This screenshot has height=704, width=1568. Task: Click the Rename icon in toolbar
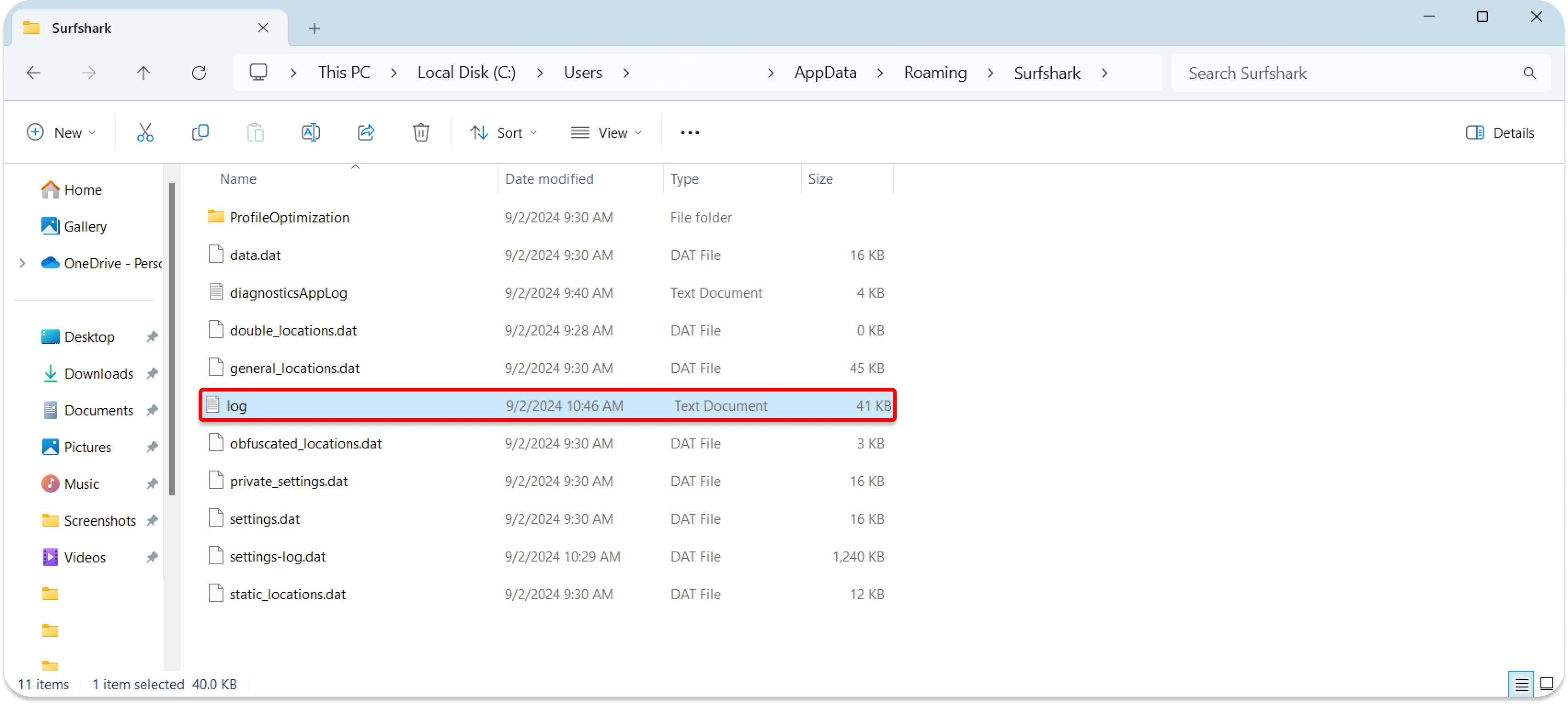click(x=310, y=133)
